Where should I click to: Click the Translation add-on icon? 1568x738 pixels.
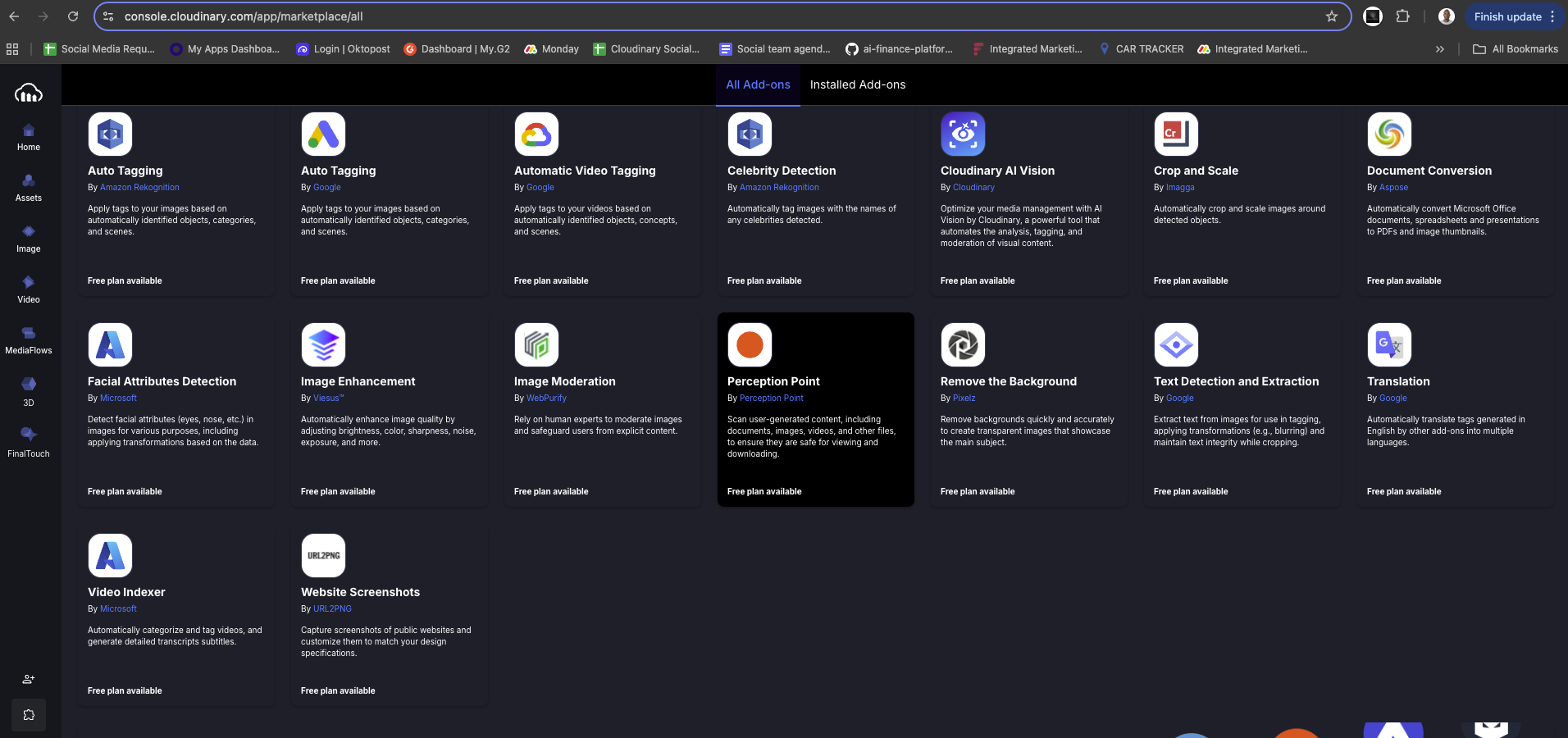1389,344
